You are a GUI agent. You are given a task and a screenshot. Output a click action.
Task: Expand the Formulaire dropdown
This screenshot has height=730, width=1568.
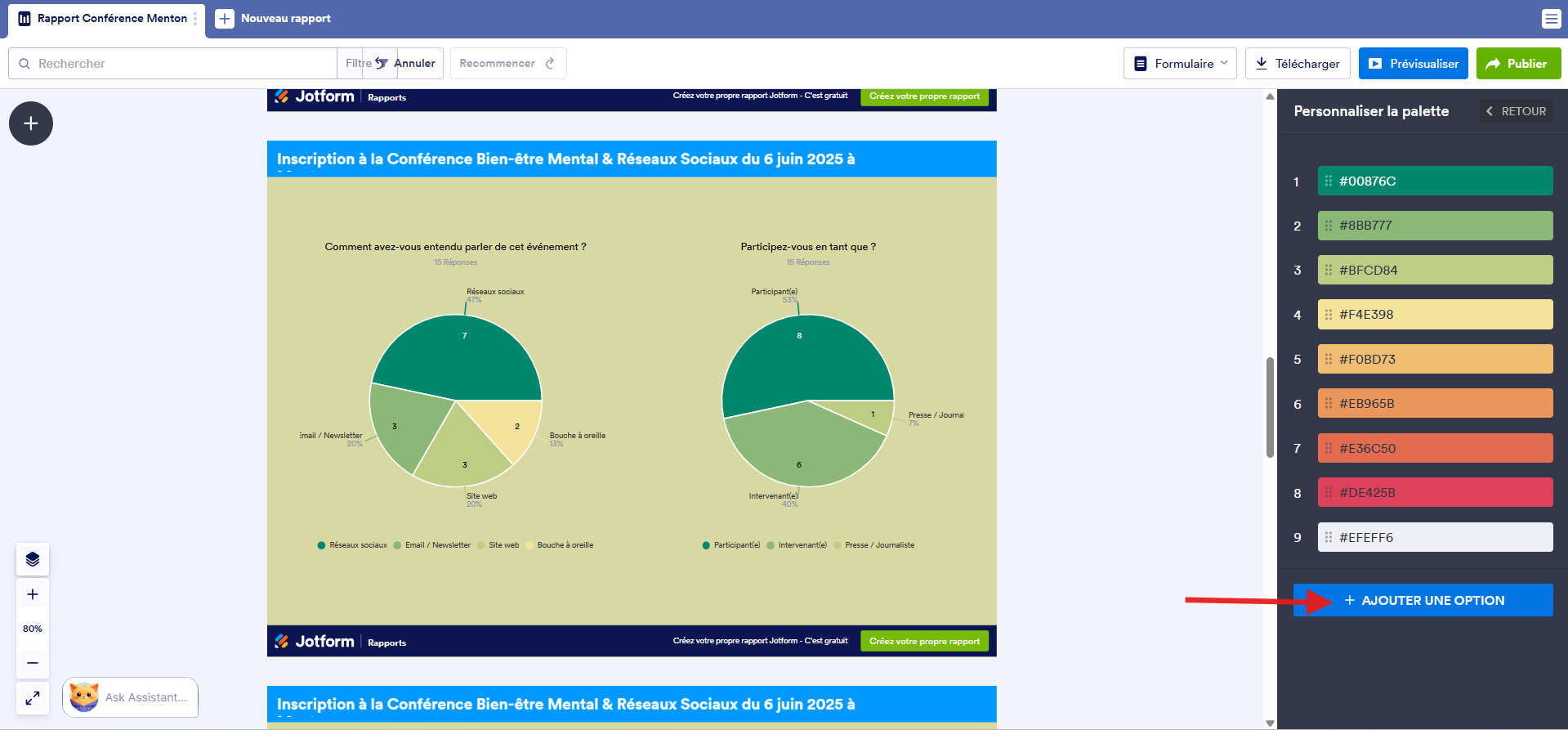[x=1180, y=64]
